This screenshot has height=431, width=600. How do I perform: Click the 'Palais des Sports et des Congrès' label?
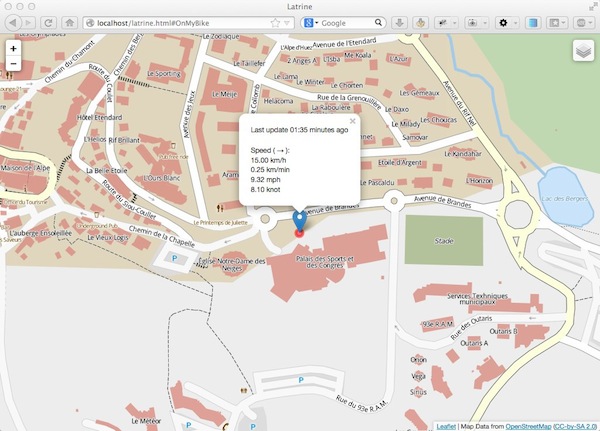pos(324,262)
